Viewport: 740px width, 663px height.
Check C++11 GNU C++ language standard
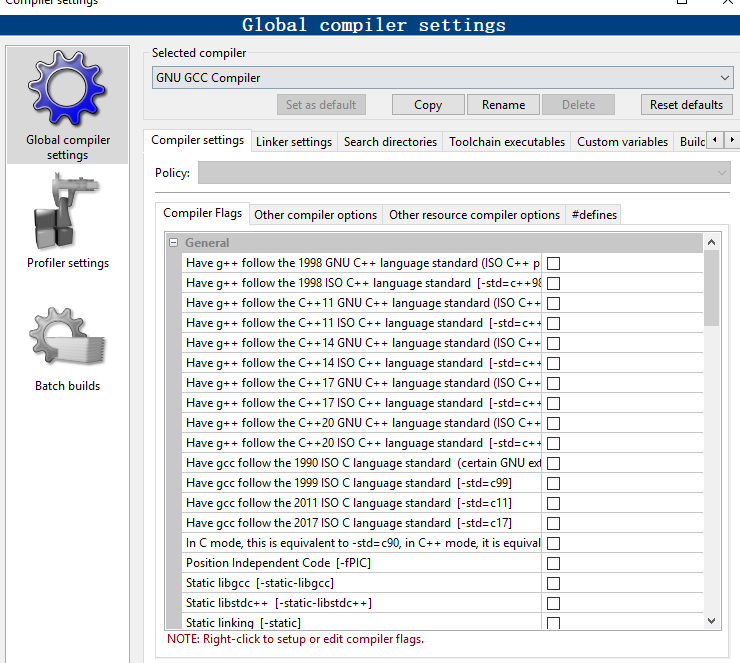pyautogui.click(x=553, y=303)
